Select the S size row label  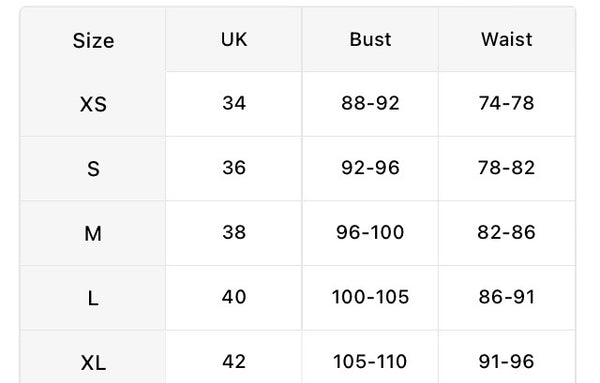point(93,169)
